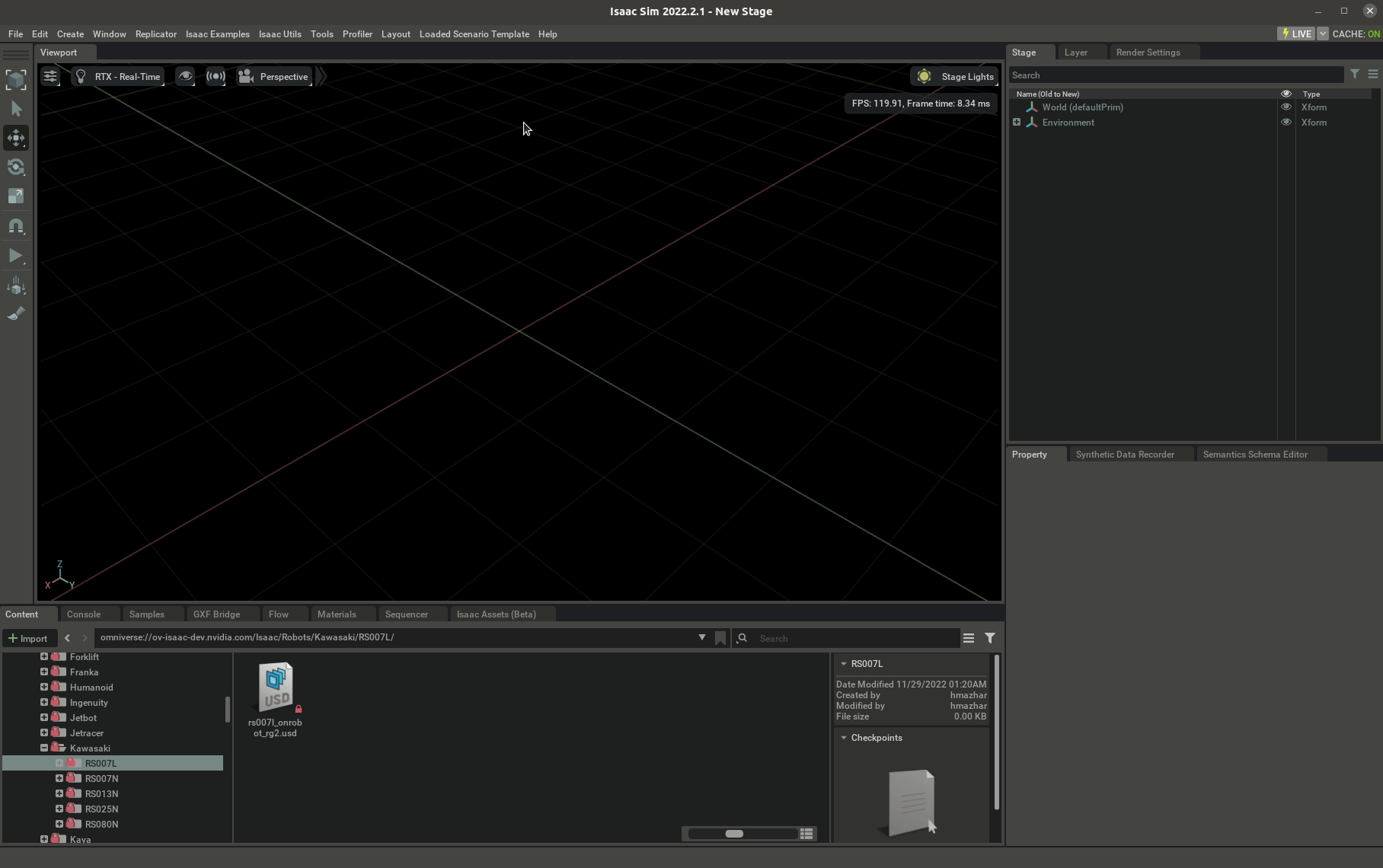Switch to the Console tab
The width and height of the screenshot is (1383, 868).
(84, 614)
